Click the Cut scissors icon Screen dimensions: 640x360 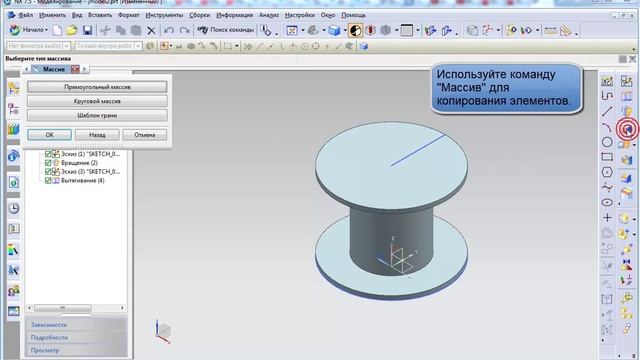coord(105,30)
